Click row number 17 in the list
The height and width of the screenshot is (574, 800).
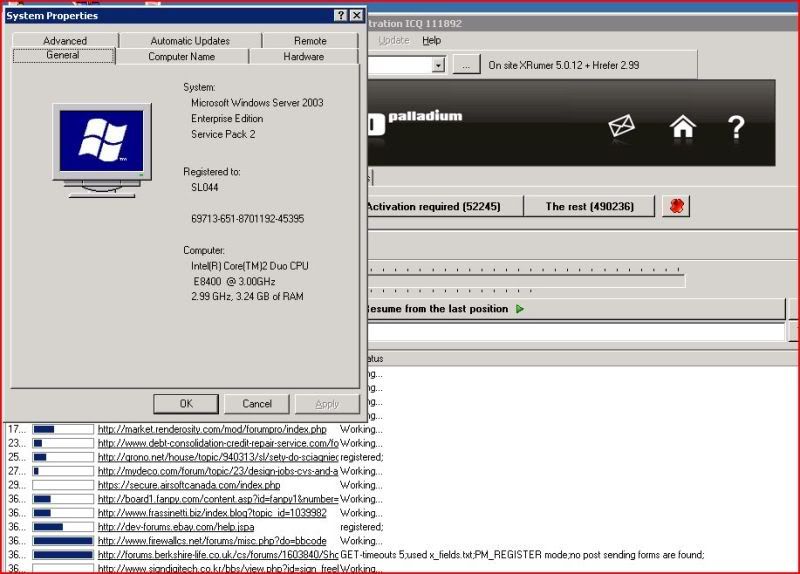pos(16,430)
